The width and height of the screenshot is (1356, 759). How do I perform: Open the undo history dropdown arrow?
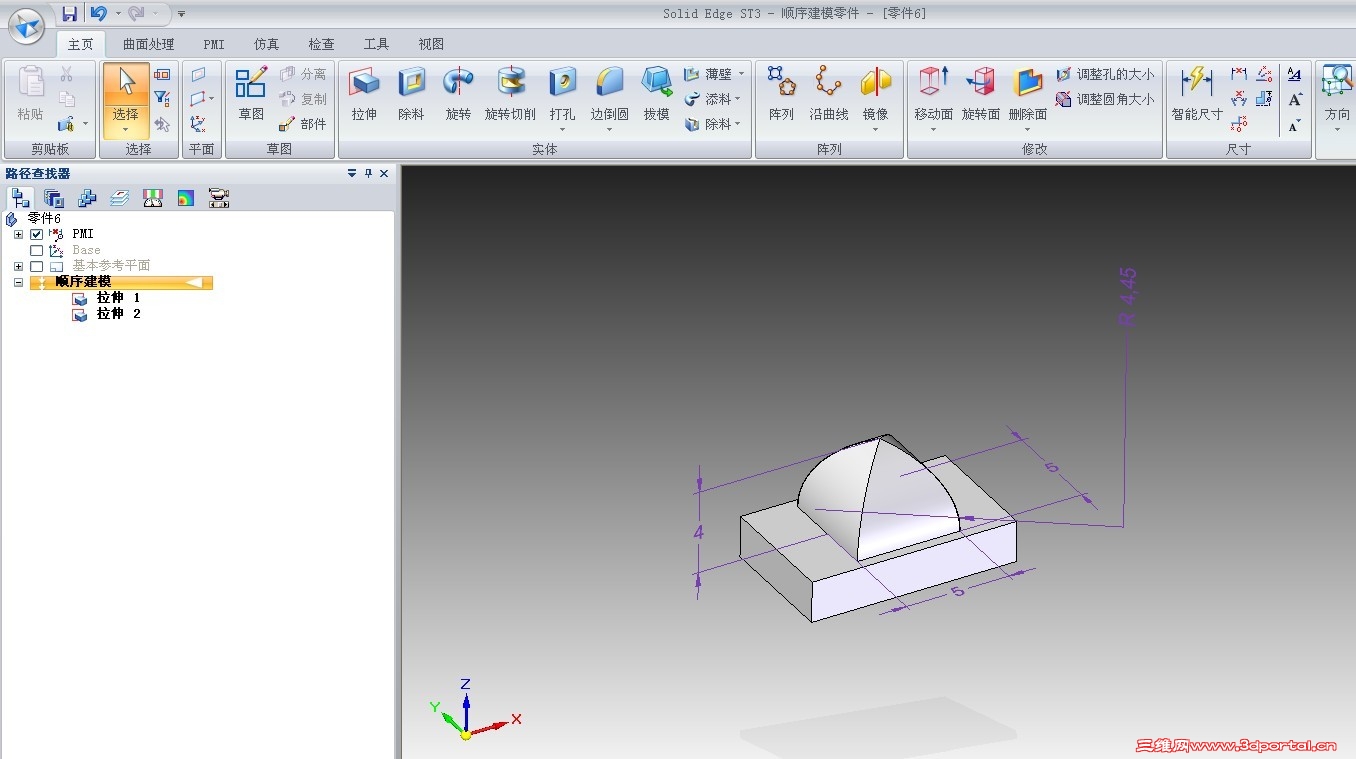(117, 13)
